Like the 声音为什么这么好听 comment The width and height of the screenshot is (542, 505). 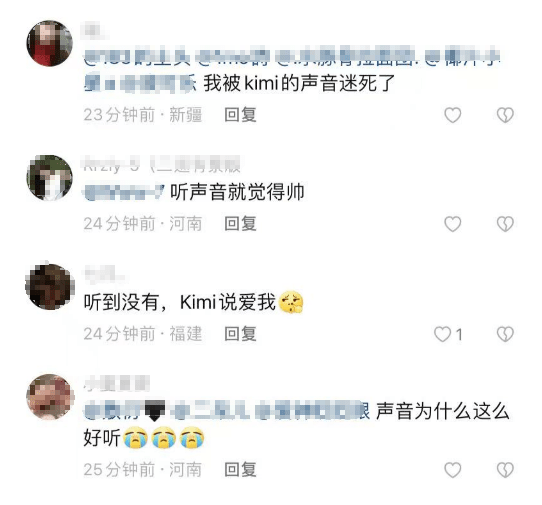452,470
